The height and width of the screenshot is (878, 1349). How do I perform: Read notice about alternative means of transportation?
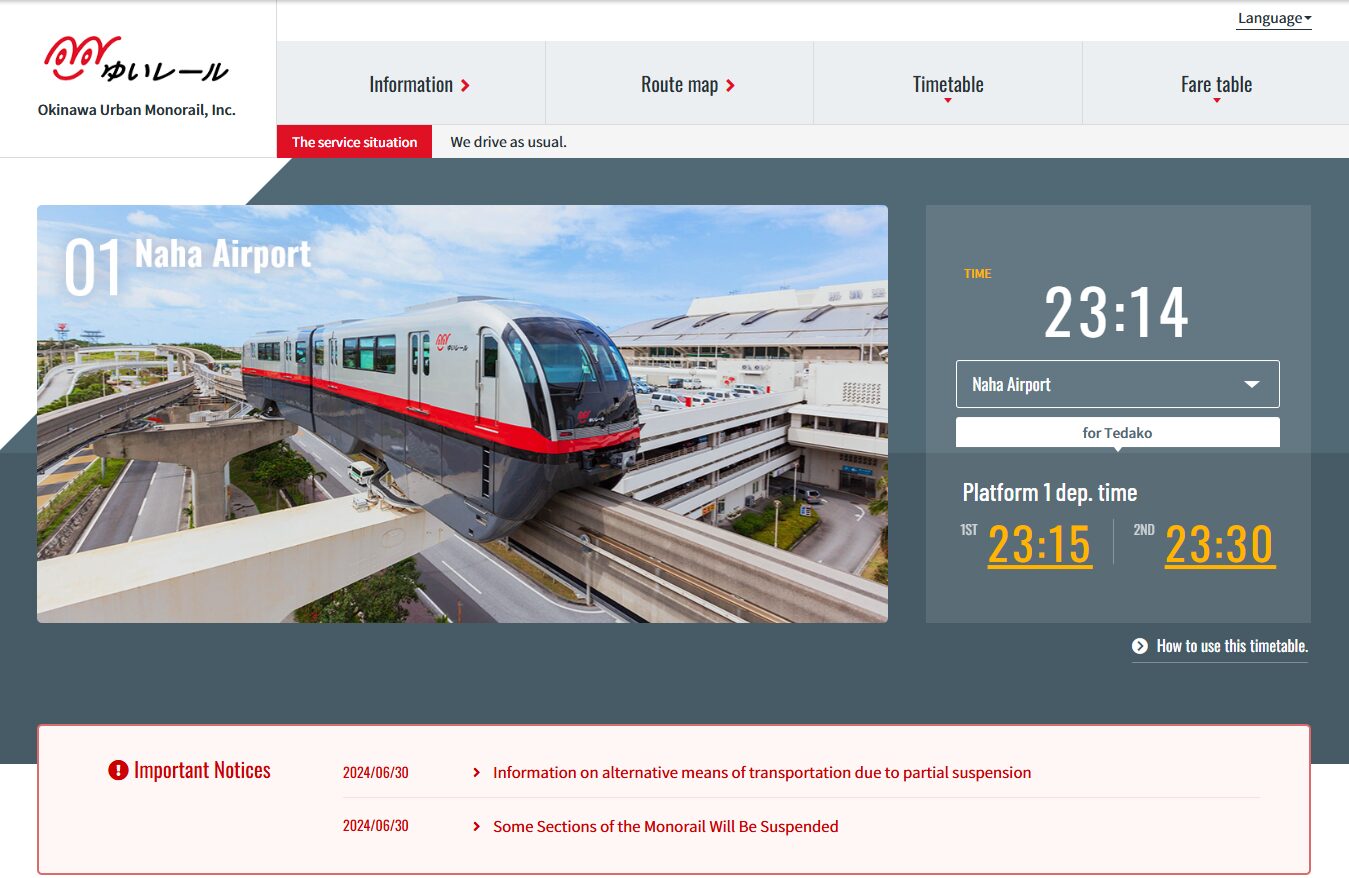761,773
